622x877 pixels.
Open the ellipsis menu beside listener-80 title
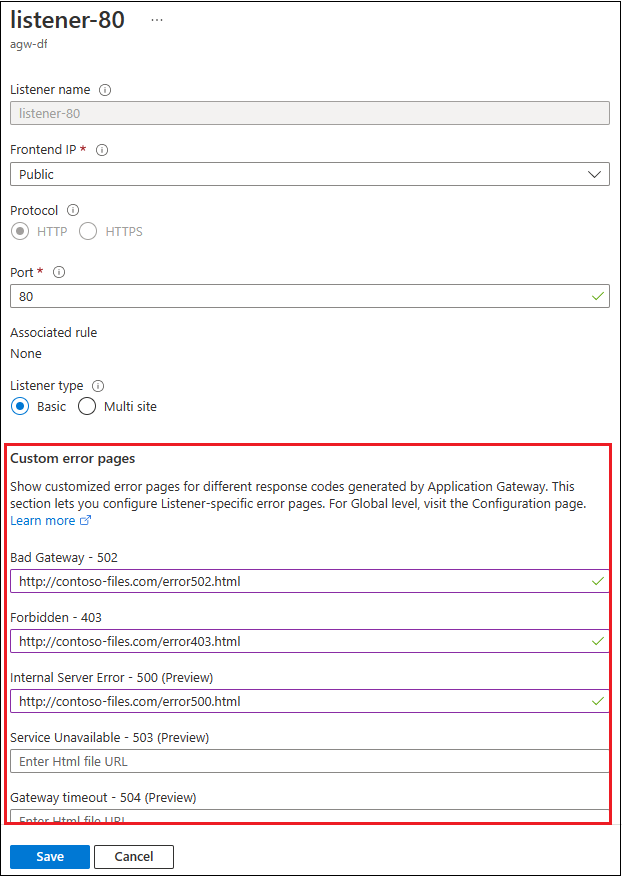157,20
